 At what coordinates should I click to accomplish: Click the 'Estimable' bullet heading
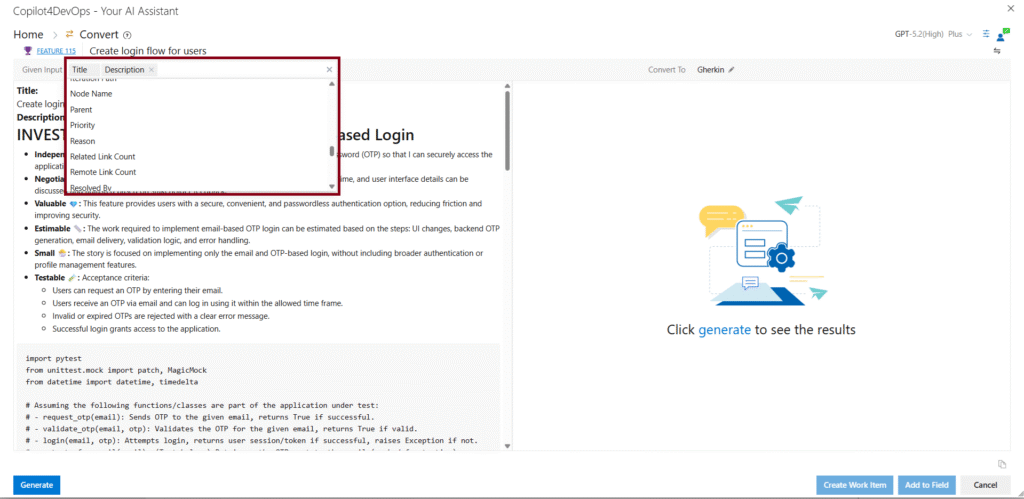(52, 229)
